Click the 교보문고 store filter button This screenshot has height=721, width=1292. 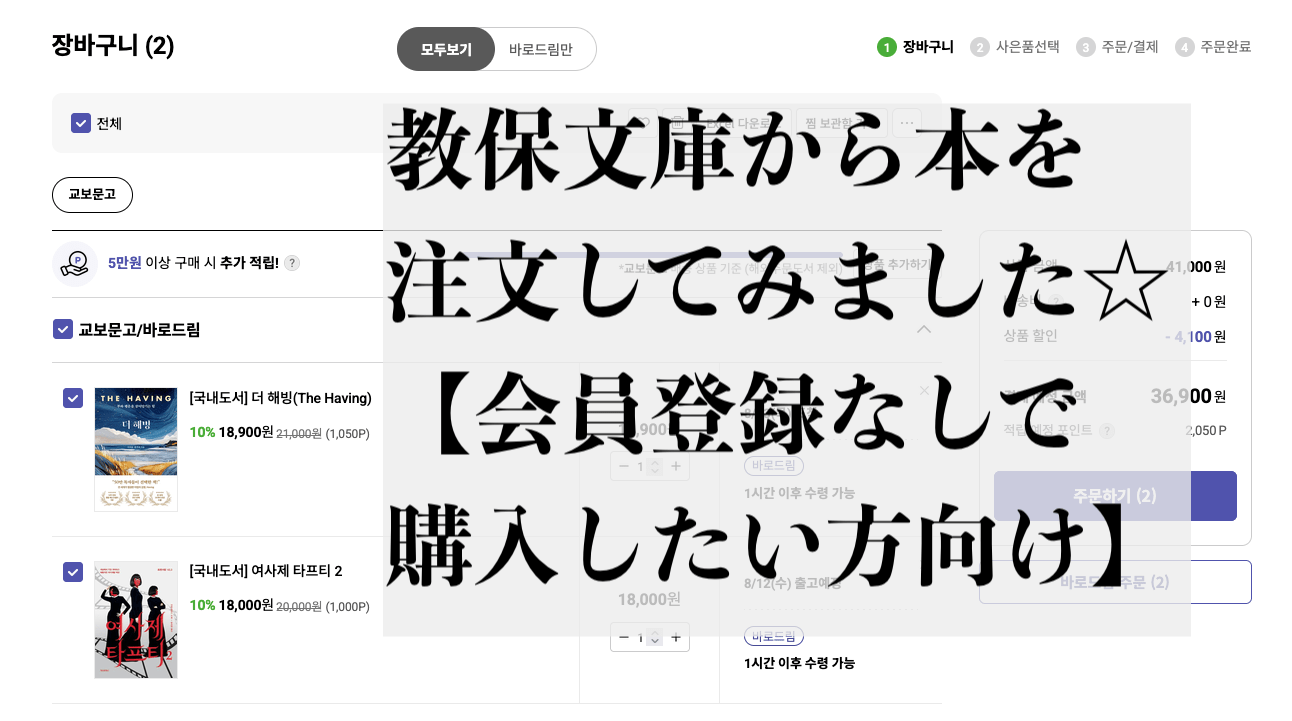(x=92, y=195)
